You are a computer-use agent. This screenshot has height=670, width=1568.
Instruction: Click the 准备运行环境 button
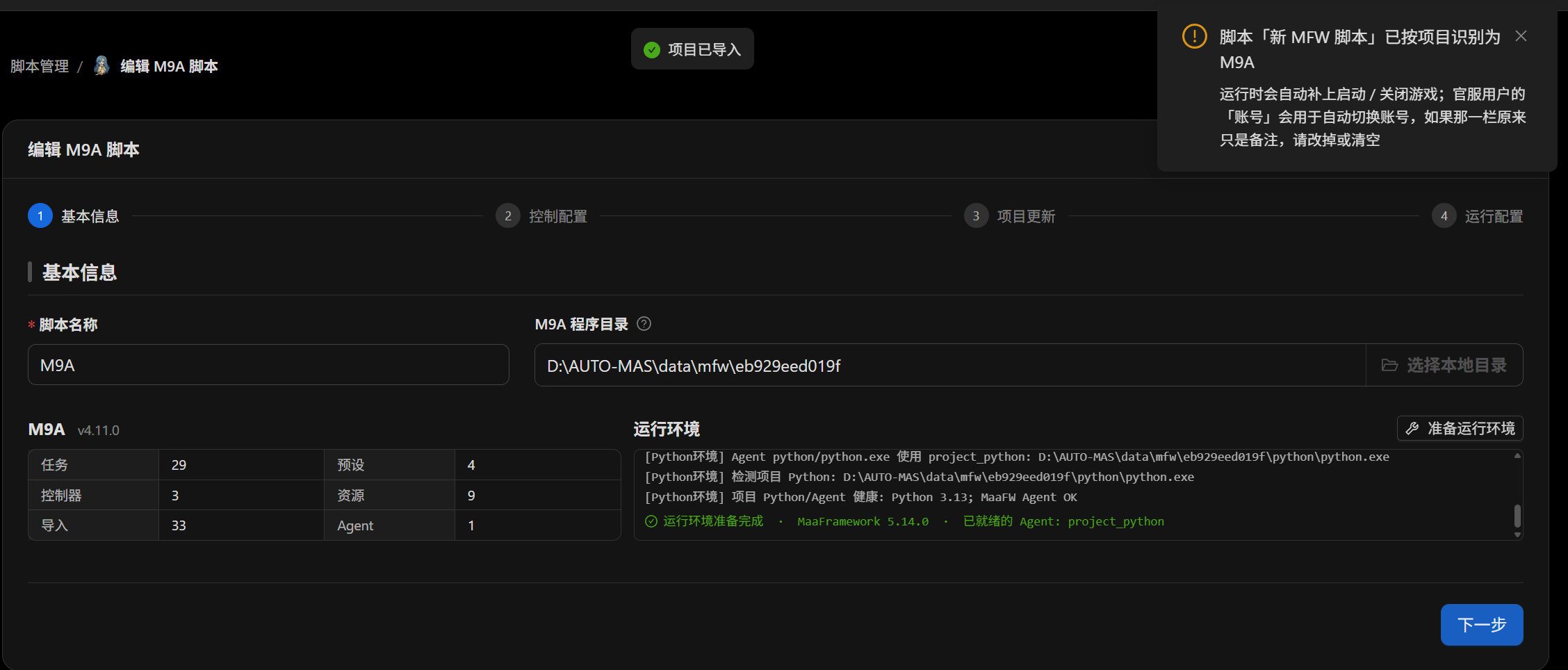click(1460, 428)
